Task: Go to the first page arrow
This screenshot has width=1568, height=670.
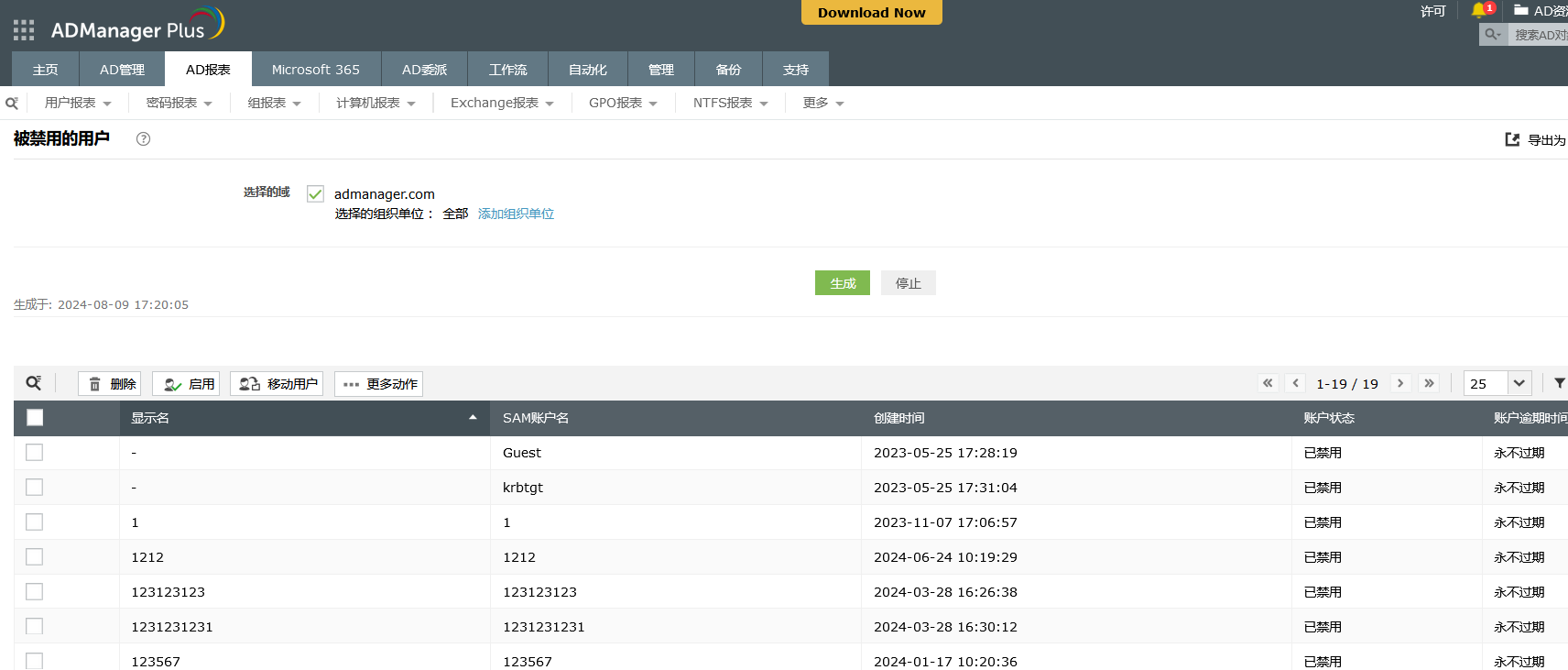Action: 1268,383
